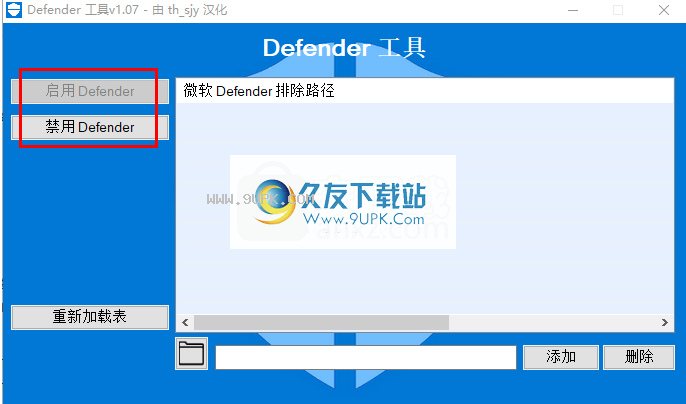
Task: Close the Defender 工具 window
Action: point(664,10)
